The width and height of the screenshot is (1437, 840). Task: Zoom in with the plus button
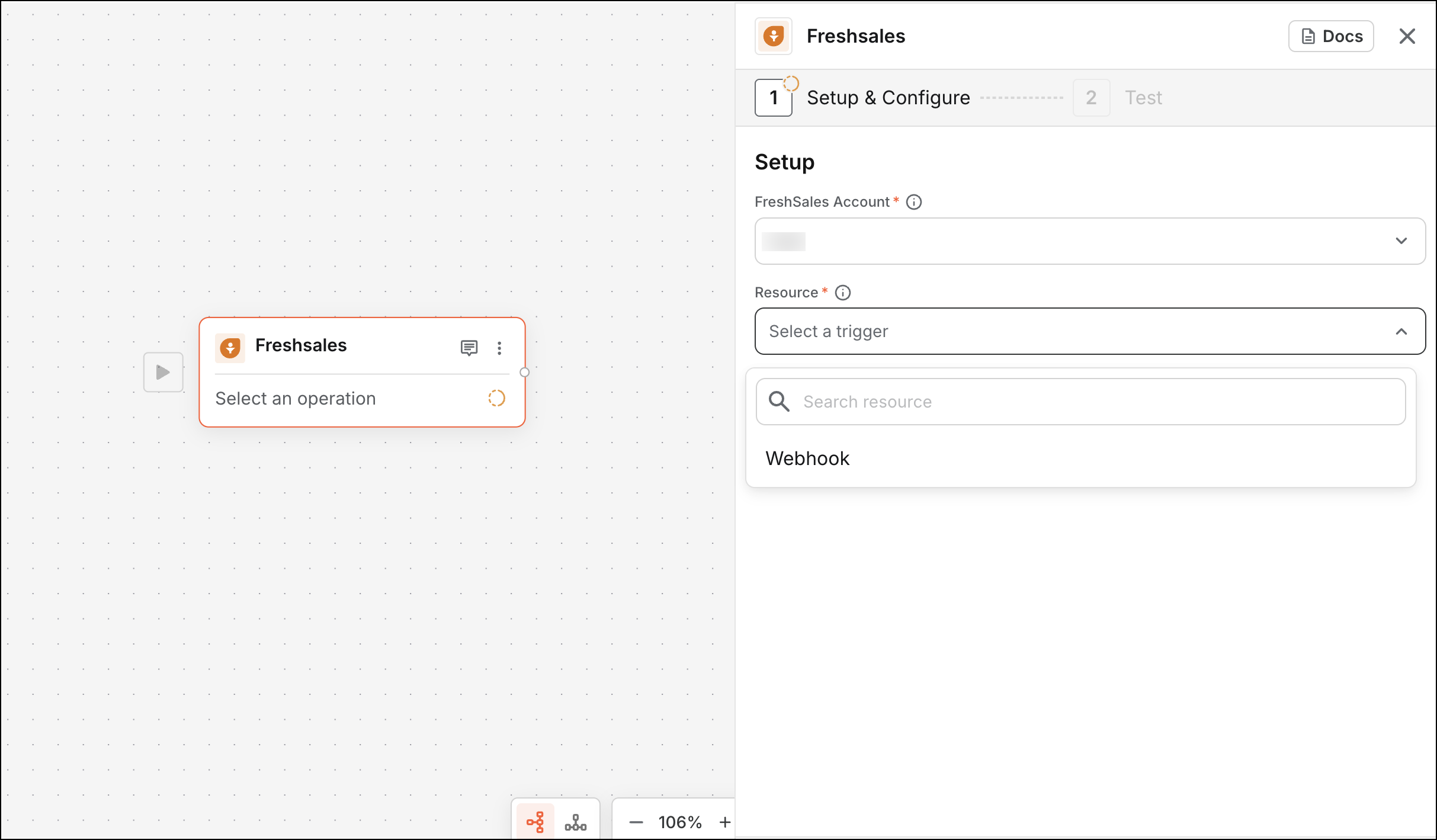pos(724,822)
